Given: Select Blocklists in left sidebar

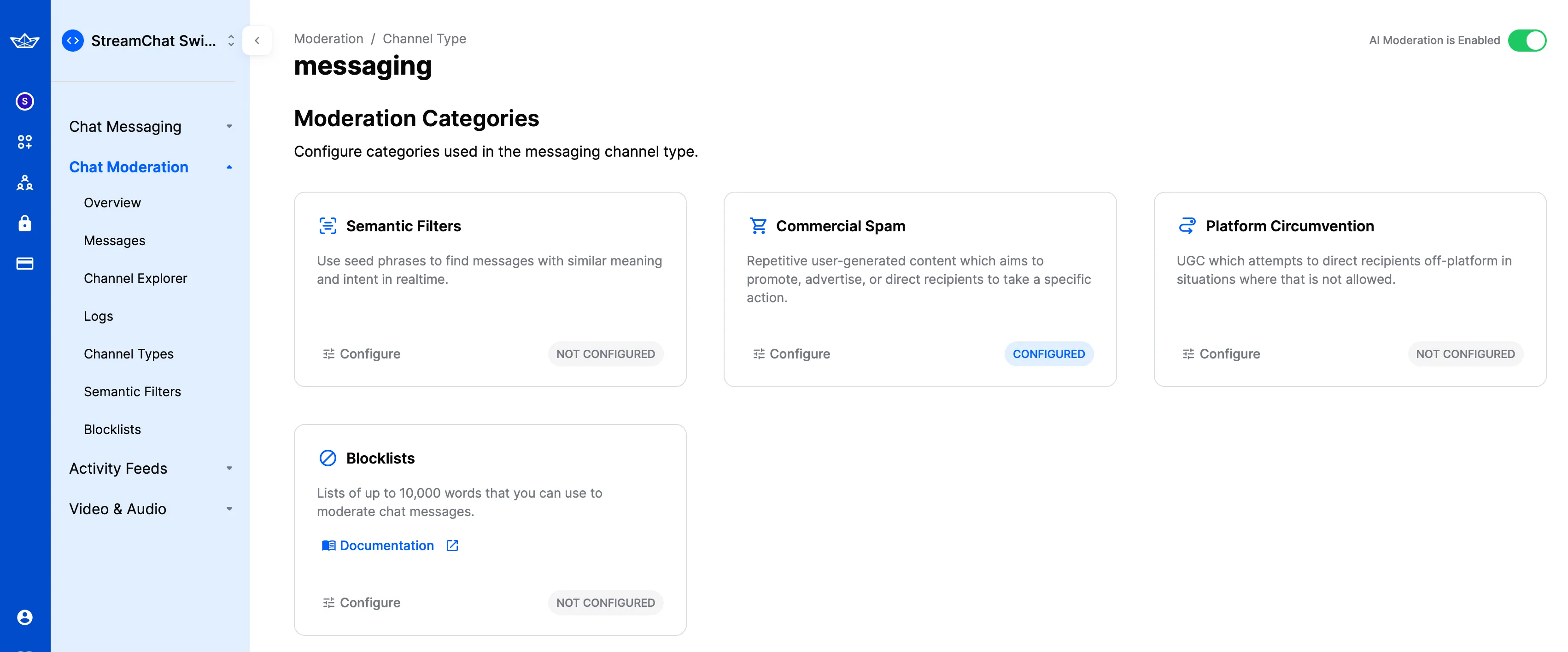Looking at the screenshot, I should coord(112,429).
